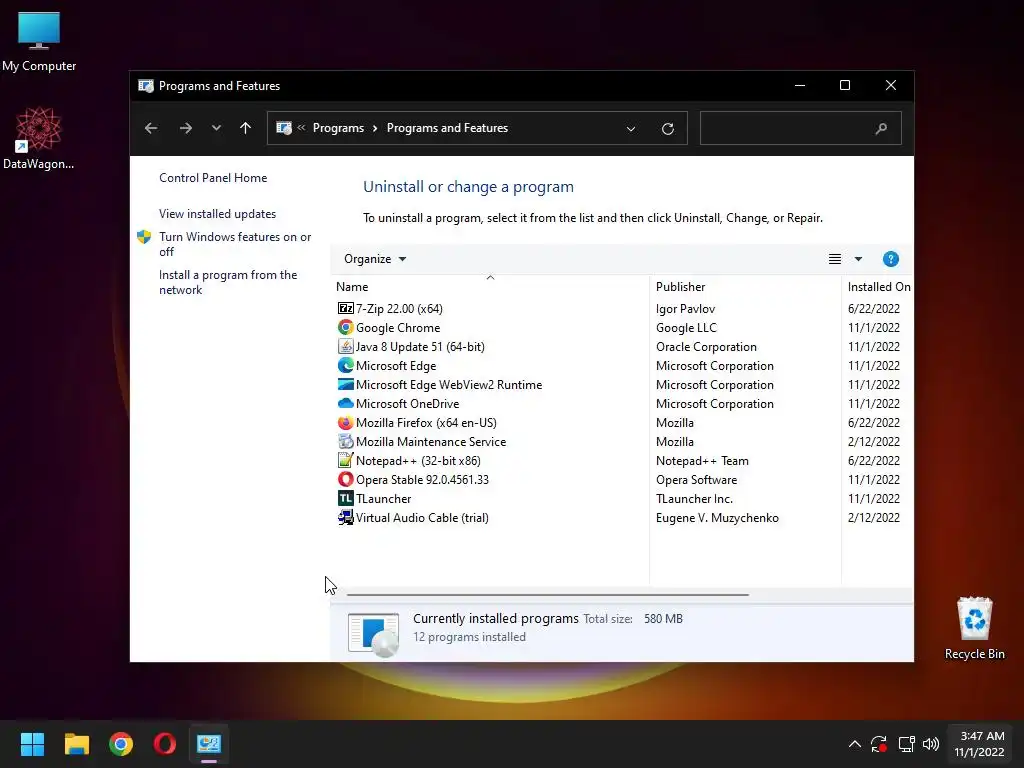Sort by the Installed On column header
Viewport: 1024px width, 768px height.
coord(879,287)
